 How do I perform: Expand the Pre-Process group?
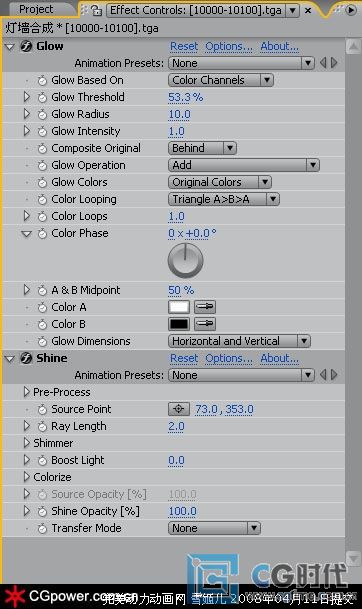tap(26, 392)
